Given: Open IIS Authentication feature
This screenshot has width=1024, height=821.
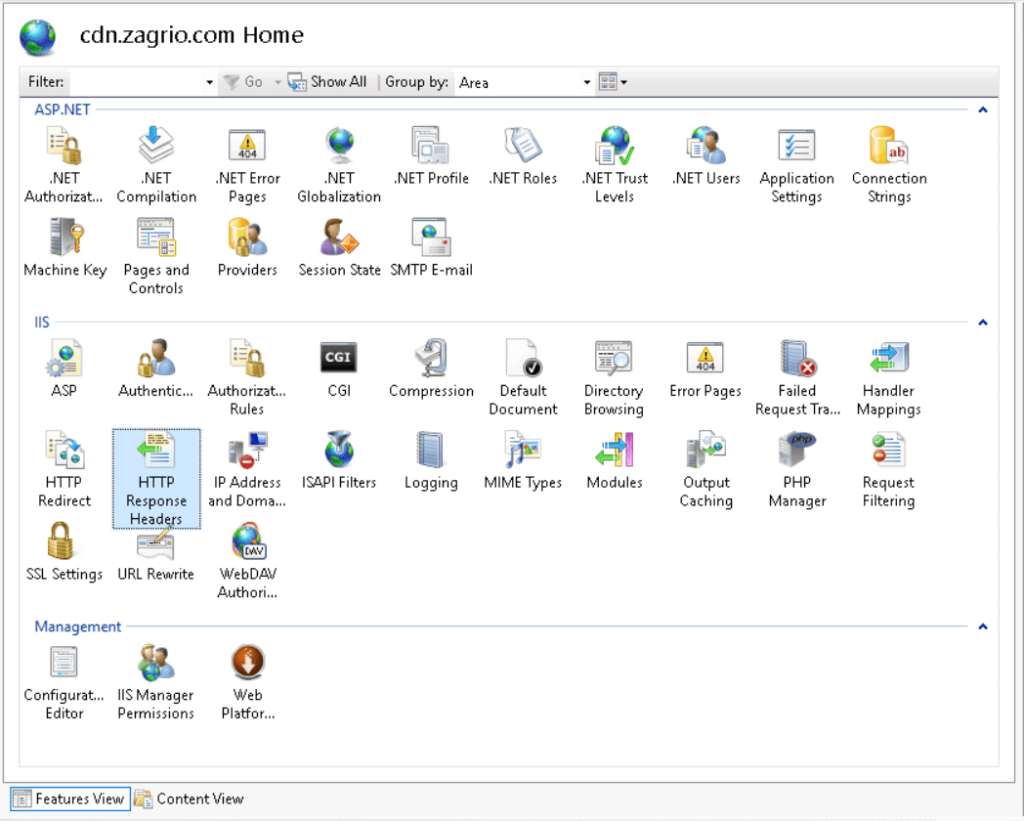Looking at the screenshot, I should [x=156, y=368].
